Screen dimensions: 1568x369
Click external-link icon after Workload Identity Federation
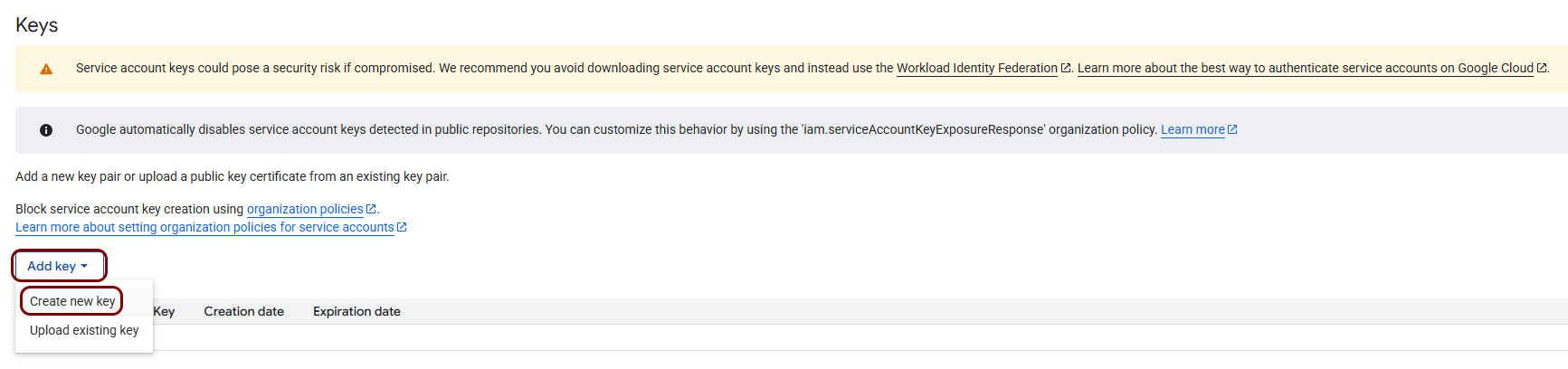point(1066,68)
